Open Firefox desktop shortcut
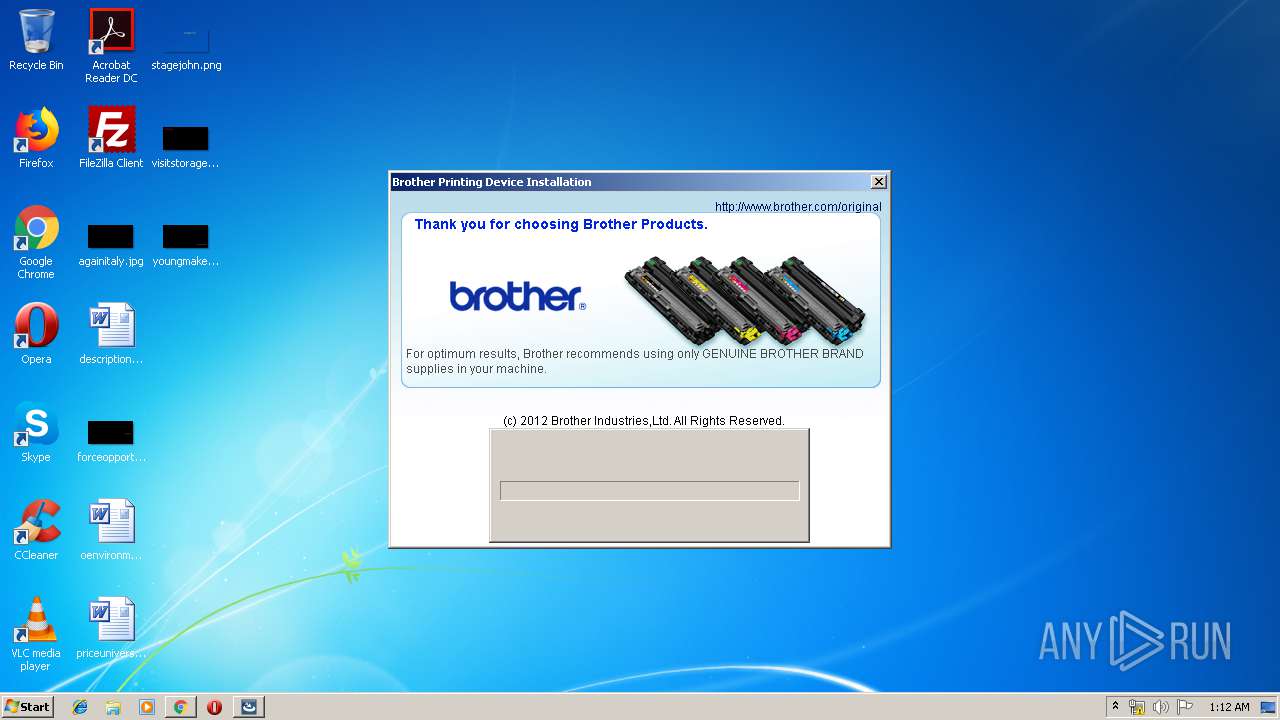Viewport: 1280px width, 720px height. click(x=36, y=138)
